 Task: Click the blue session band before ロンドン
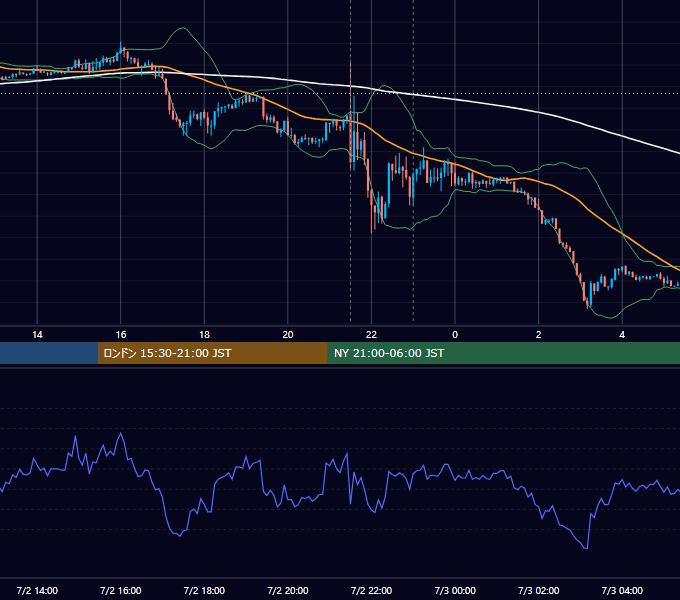coord(49,353)
